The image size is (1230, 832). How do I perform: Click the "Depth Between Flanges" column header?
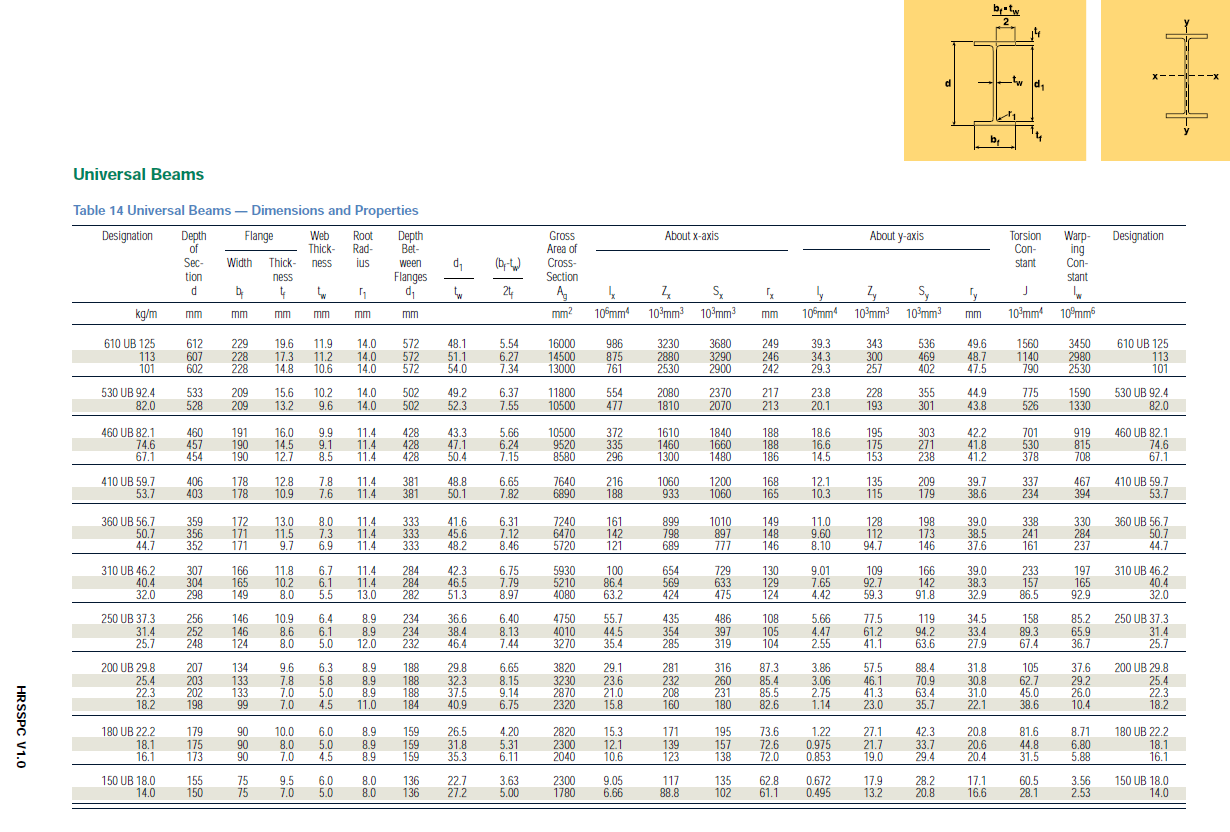click(410, 256)
